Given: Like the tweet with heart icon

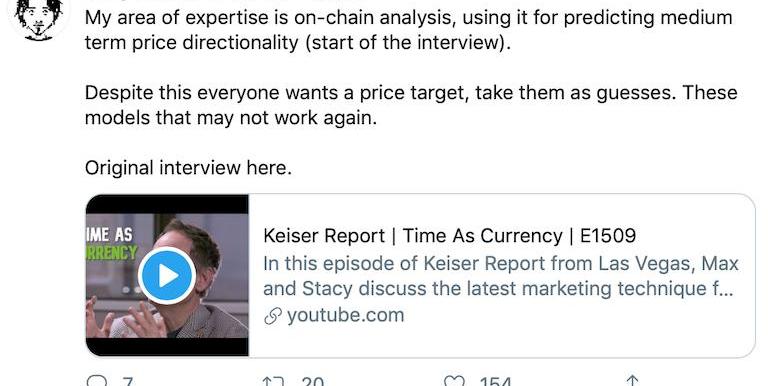Looking at the screenshot, I should [x=453, y=381].
